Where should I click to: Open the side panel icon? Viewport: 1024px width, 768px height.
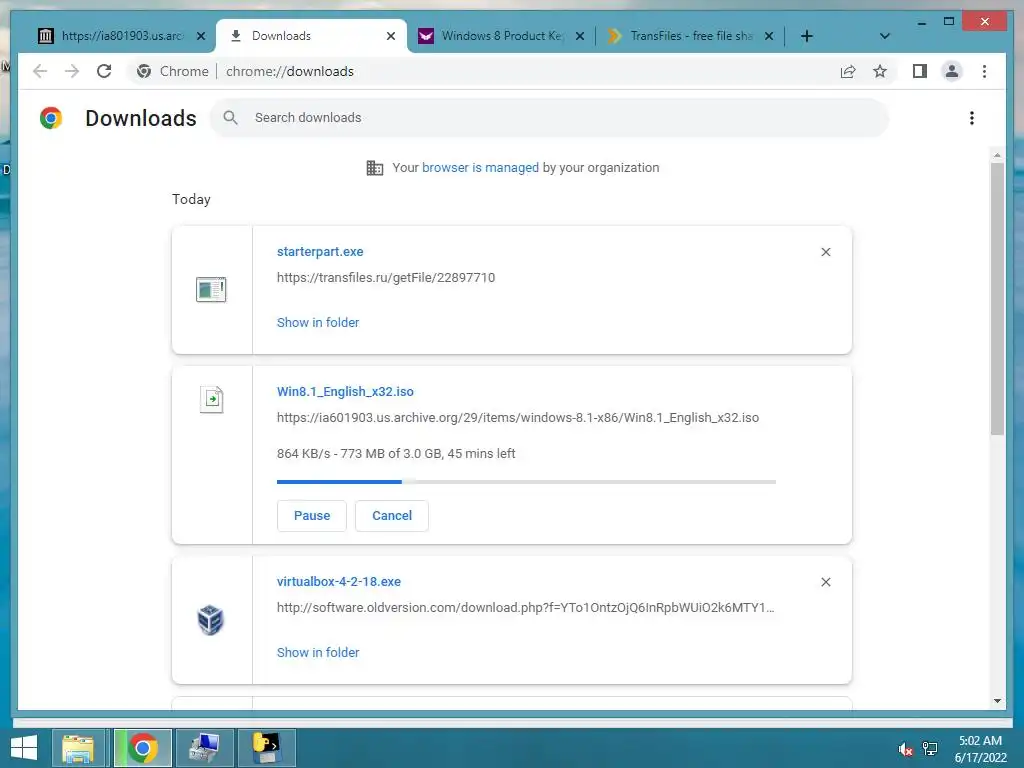click(920, 71)
